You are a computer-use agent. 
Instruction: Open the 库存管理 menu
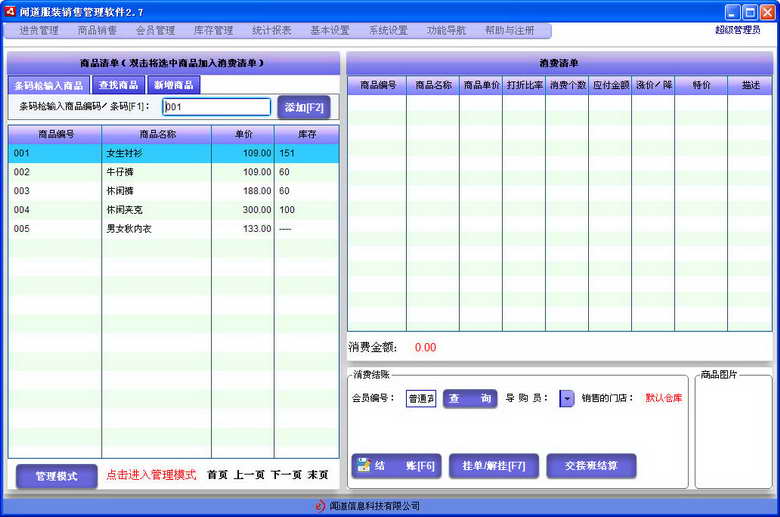pos(212,31)
